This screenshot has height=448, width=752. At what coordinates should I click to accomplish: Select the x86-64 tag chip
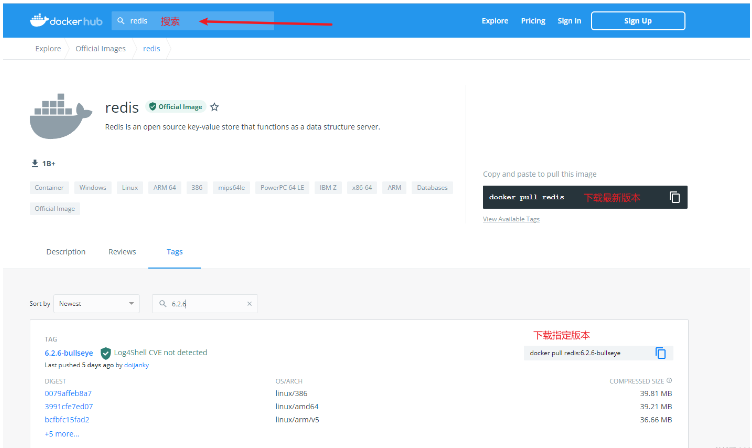[362, 188]
